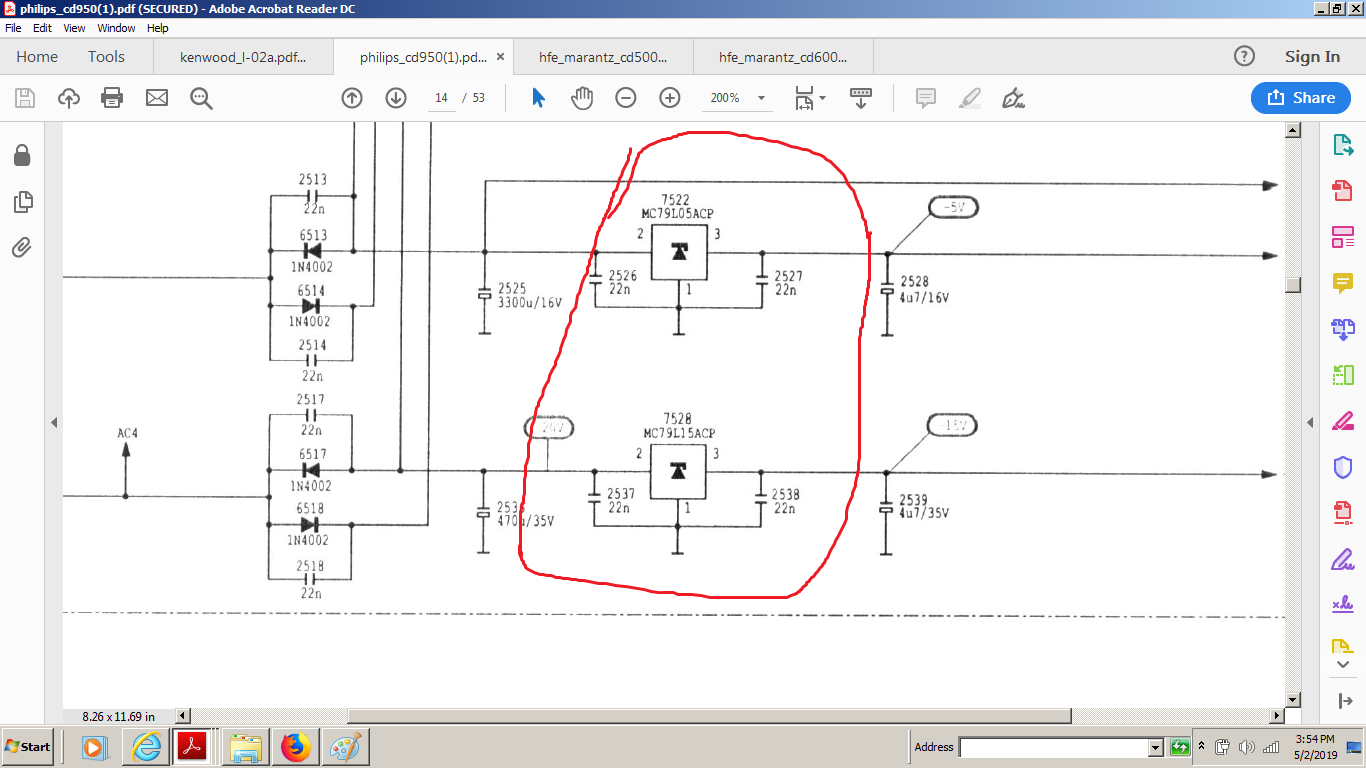Screen dimensions: 1366x768
Task: Open Internet Explorer from taskbar
Action: (x=147, y=747)
